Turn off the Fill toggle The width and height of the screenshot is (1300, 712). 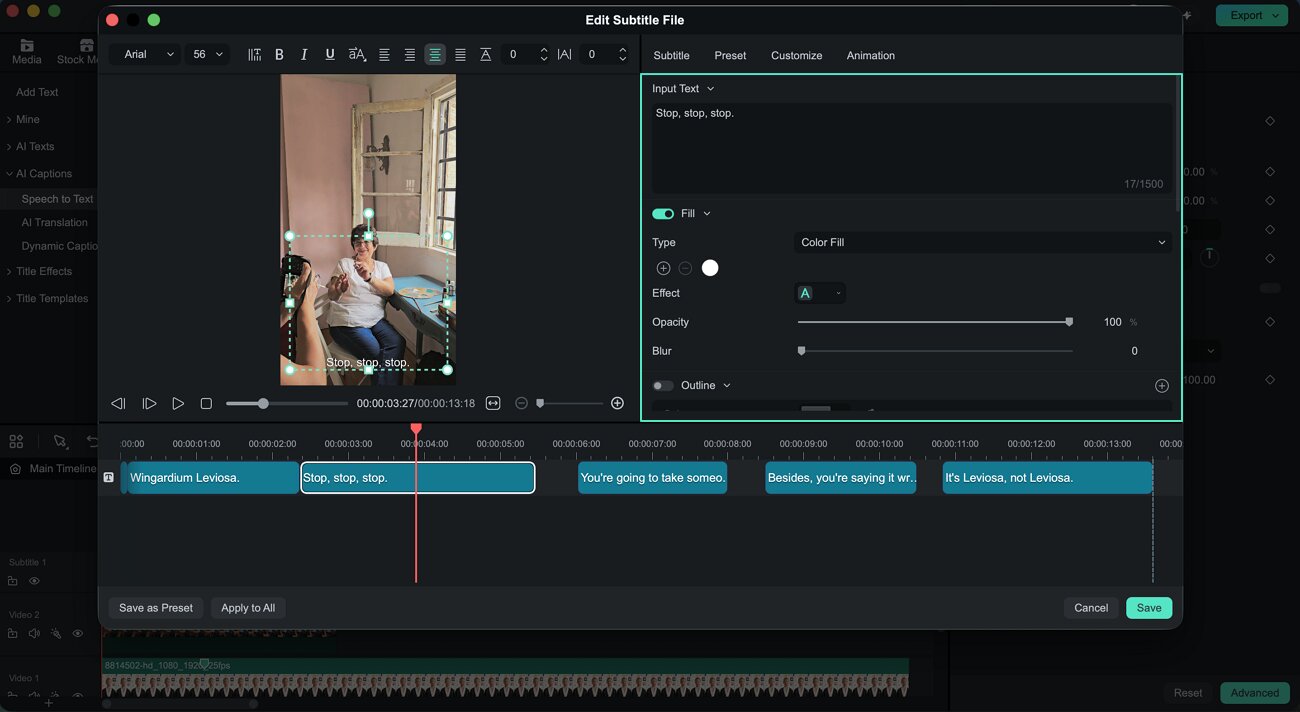pos(663,213)
